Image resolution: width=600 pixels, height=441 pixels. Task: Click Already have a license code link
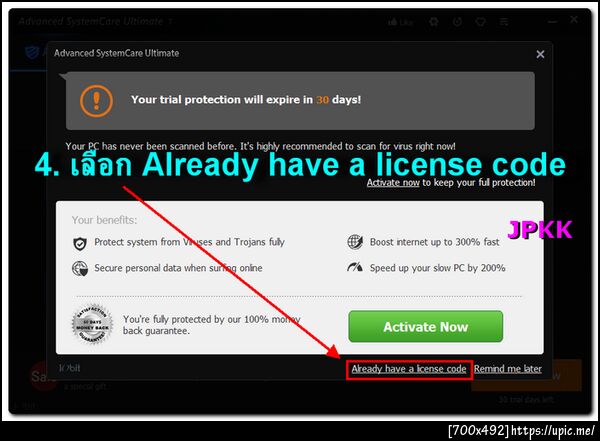tap(409, 369)
